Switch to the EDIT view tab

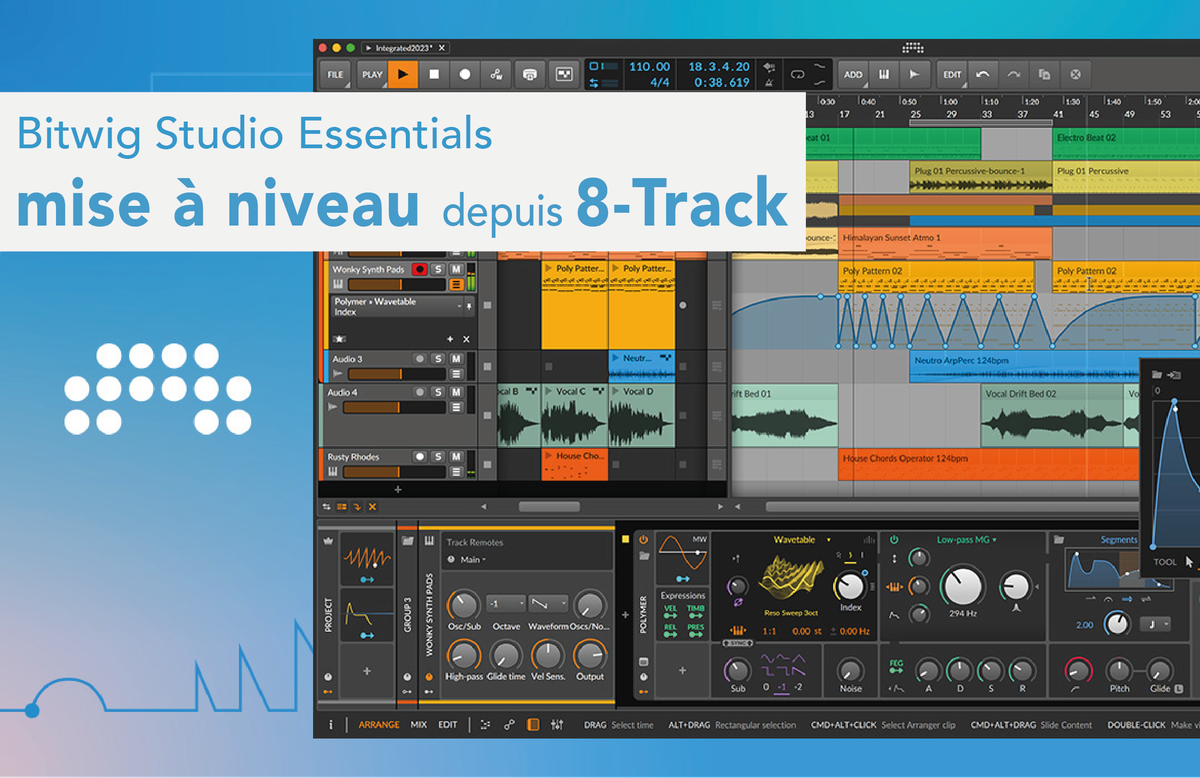[447, 725]
